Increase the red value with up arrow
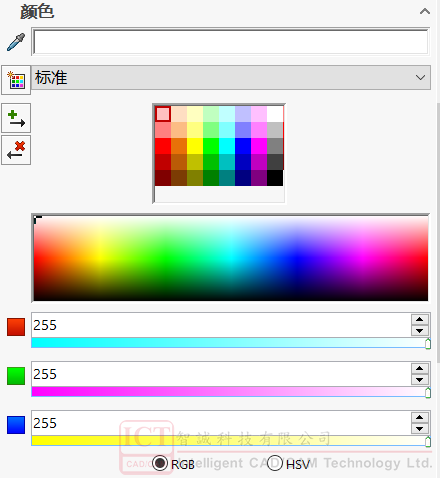The width and height of the screenshot is (440, 478). [x=419, y=319]
